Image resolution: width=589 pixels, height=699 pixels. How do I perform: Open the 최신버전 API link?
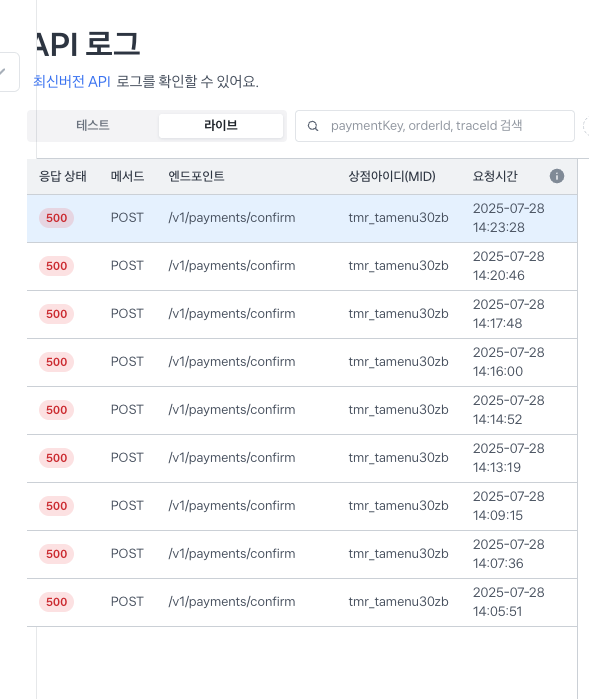[72, 82]
